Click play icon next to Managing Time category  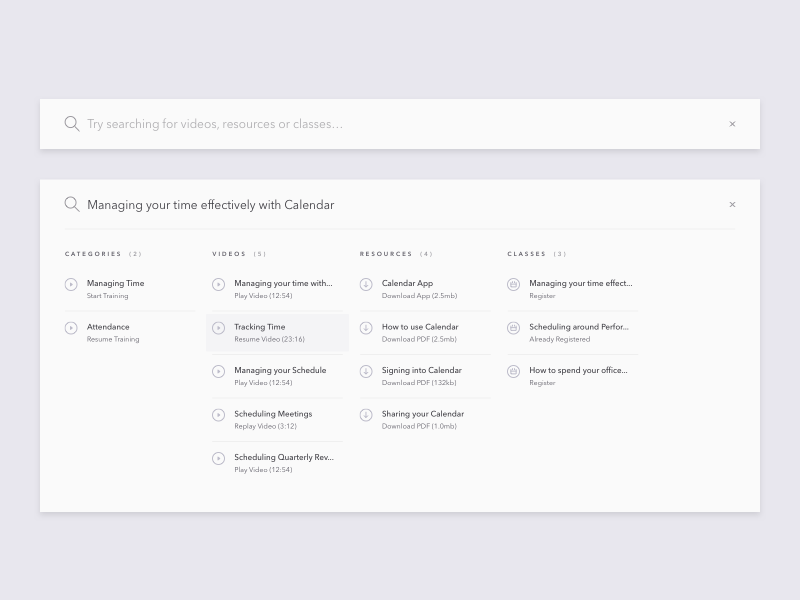[x=71, y=284]
